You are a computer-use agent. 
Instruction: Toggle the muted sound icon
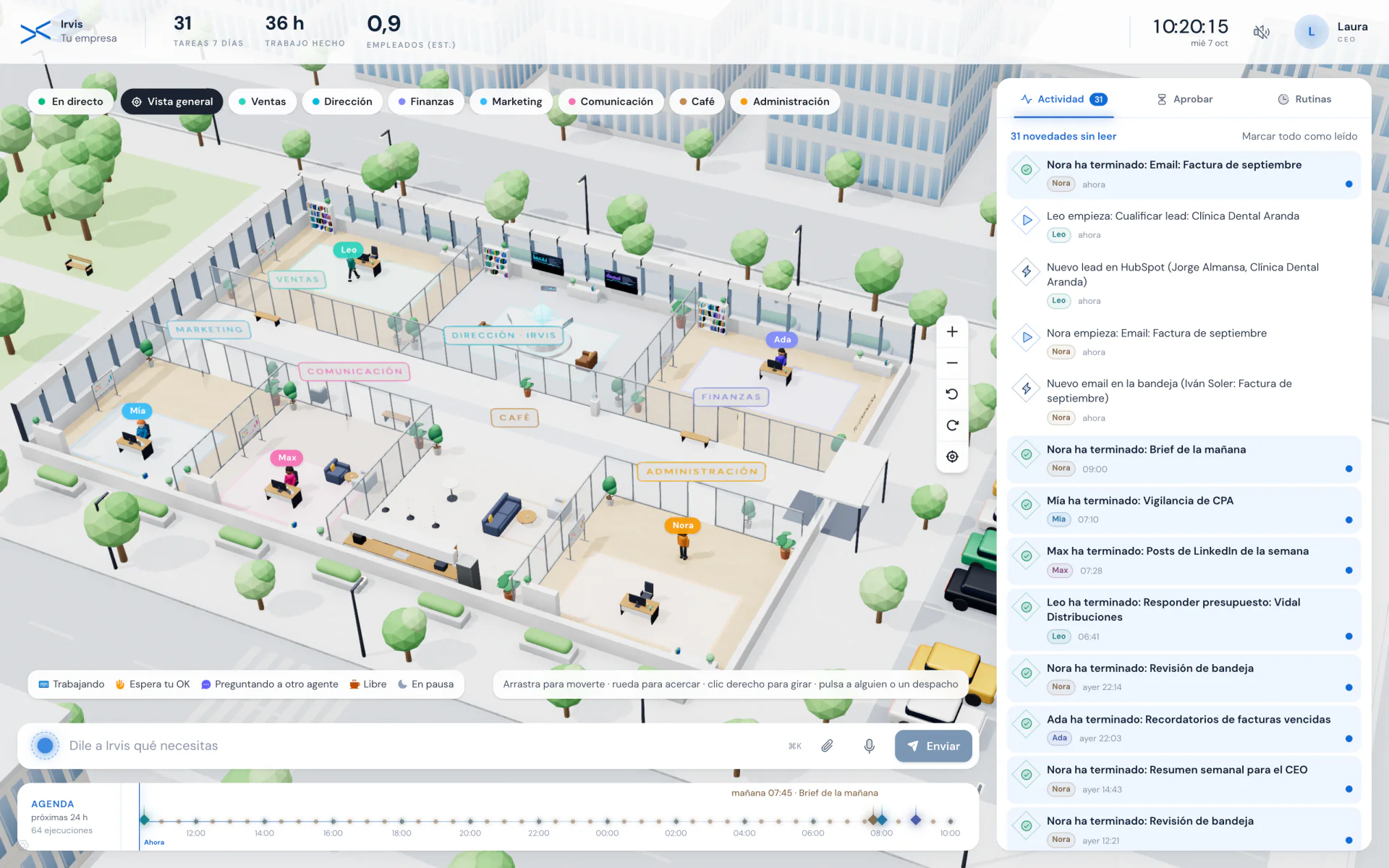1262,32
